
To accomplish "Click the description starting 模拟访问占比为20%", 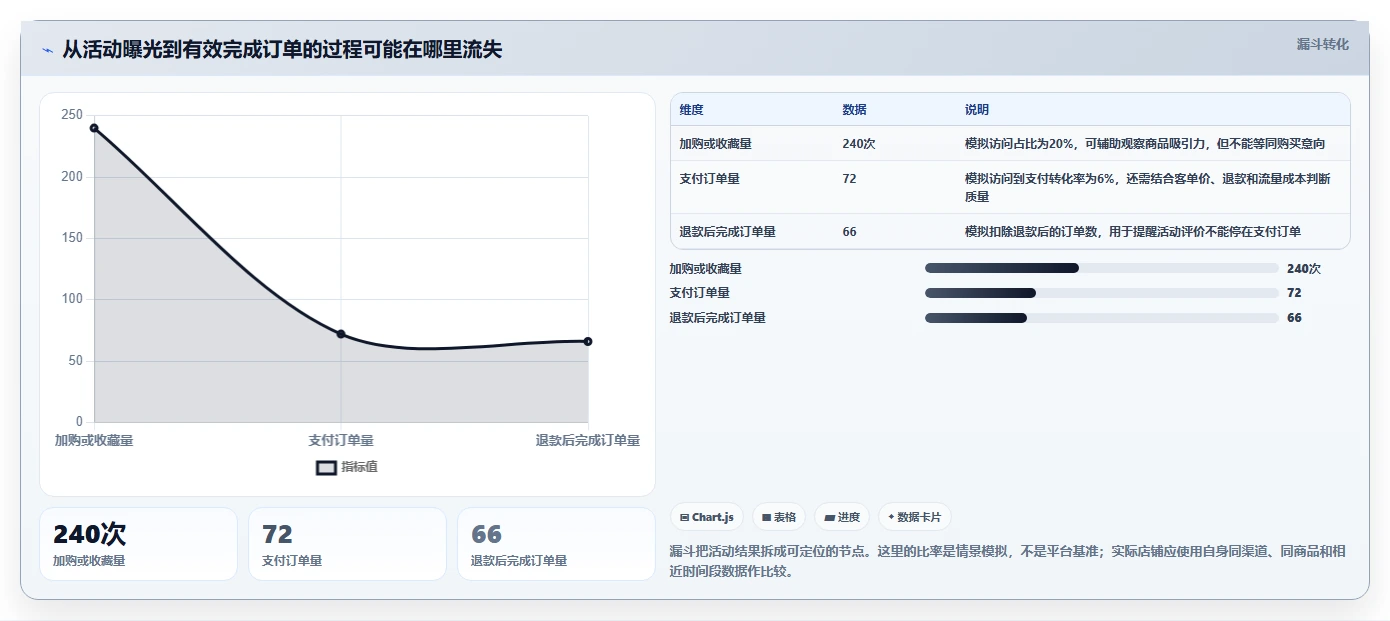I will pyautogui.click(x=1145, y=144).
